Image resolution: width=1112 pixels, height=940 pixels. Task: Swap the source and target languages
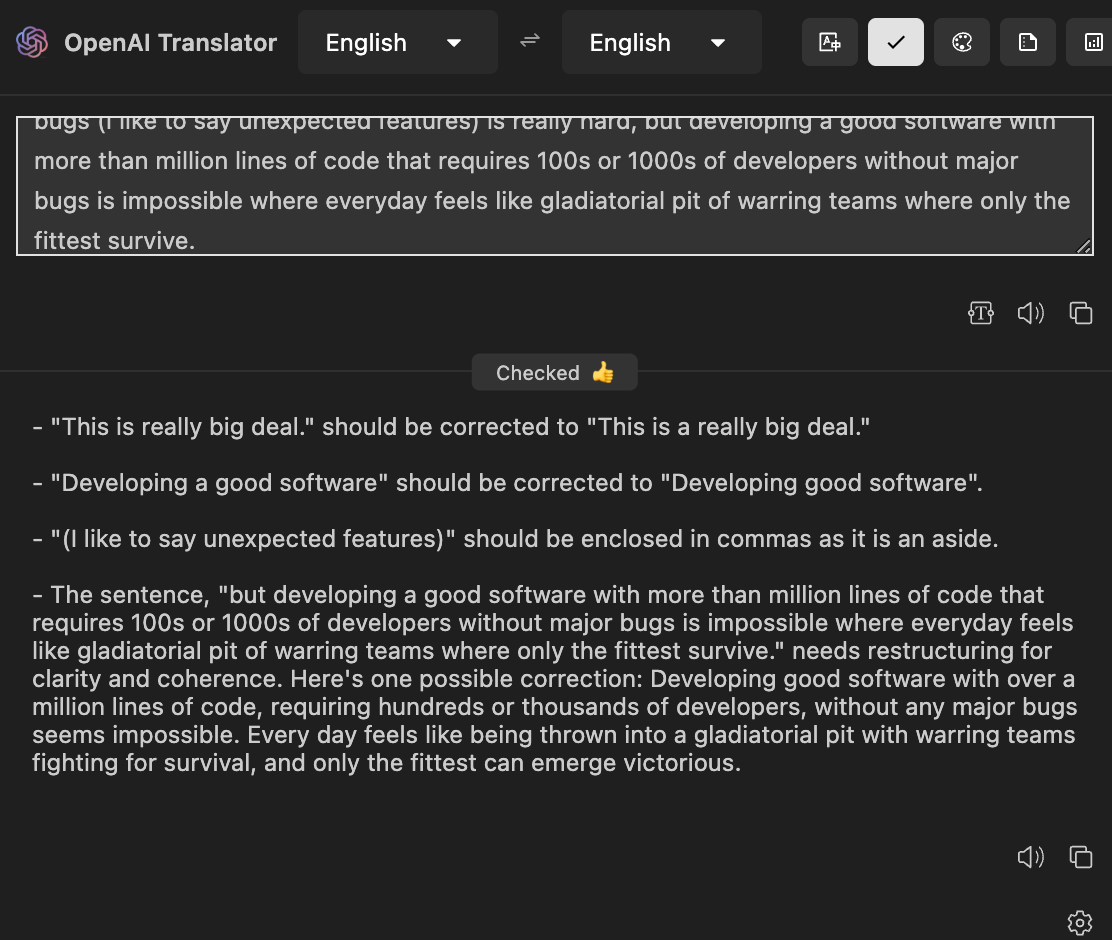click(x=529, y=42)
